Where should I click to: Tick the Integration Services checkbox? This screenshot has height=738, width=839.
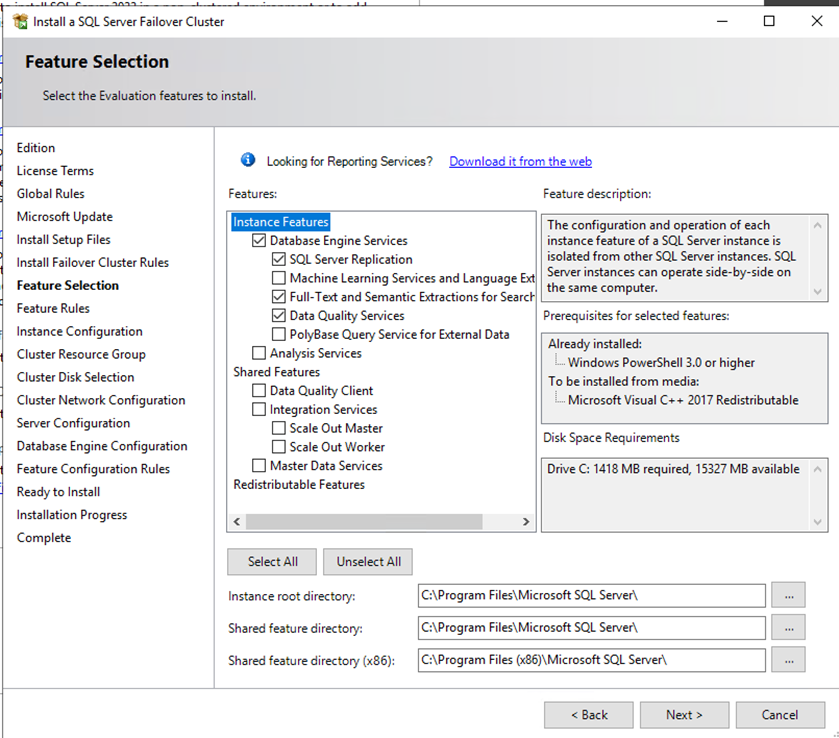pyautogui.click(x=260, y=410)
